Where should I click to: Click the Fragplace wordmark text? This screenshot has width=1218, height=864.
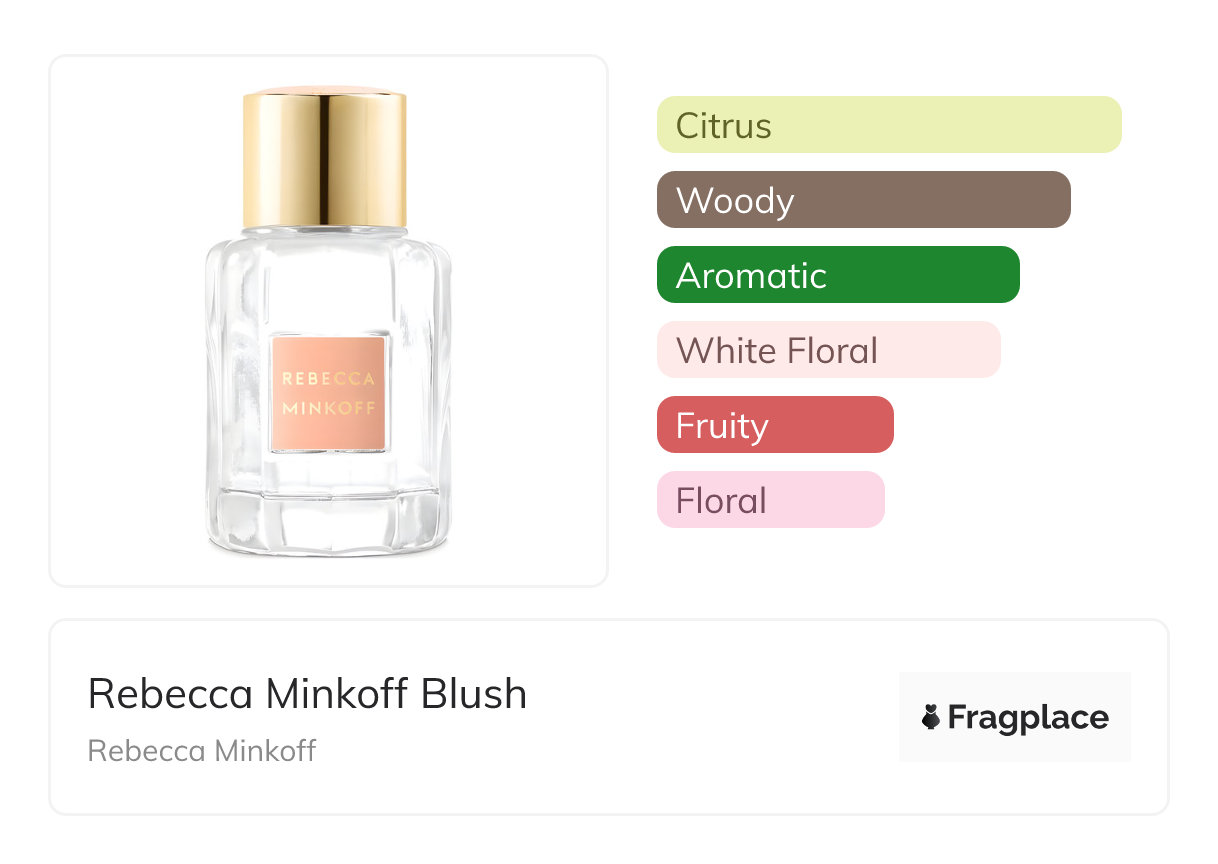tap(1028, 717)
